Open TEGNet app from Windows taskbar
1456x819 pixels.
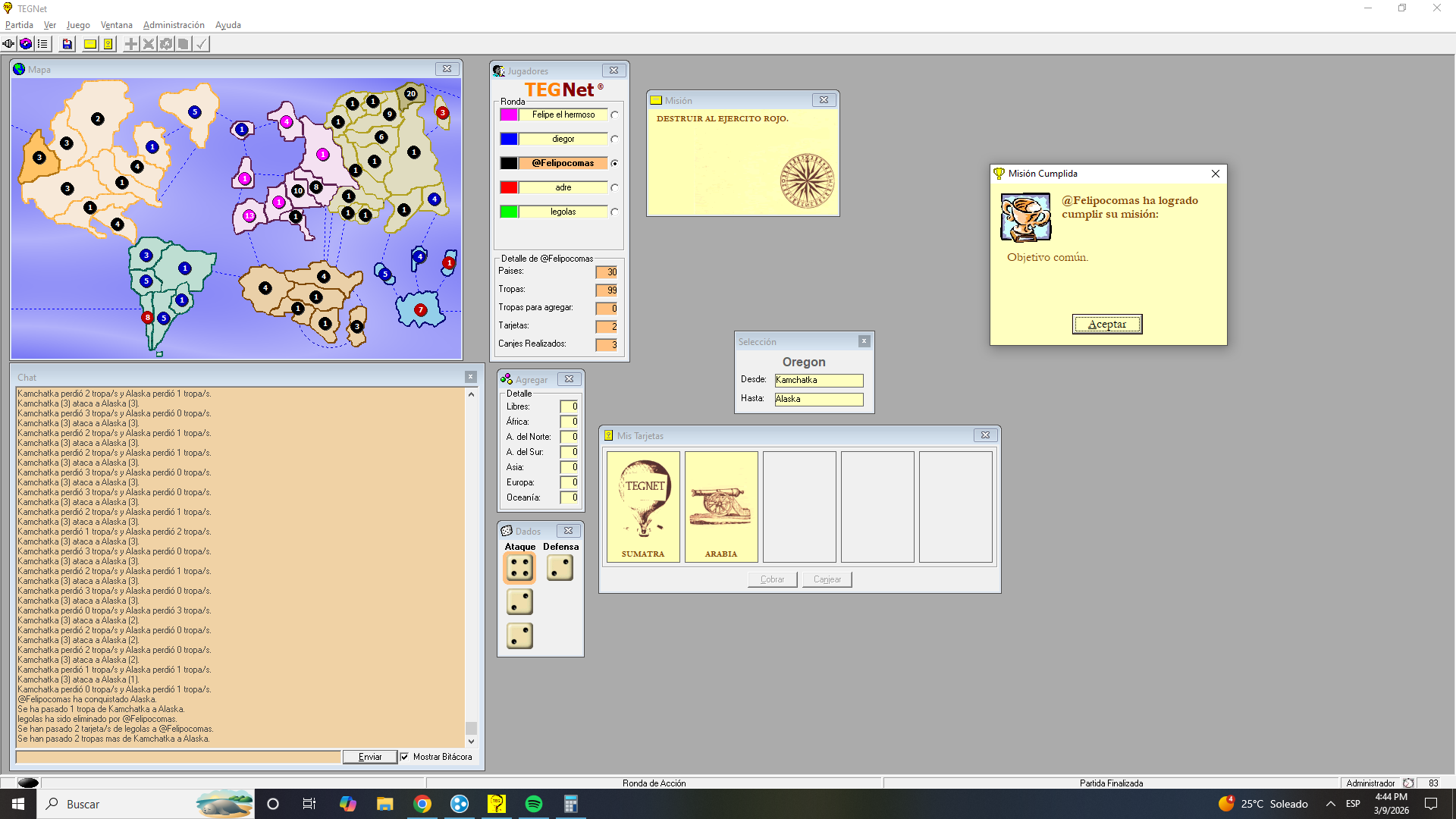pos(497,804)
